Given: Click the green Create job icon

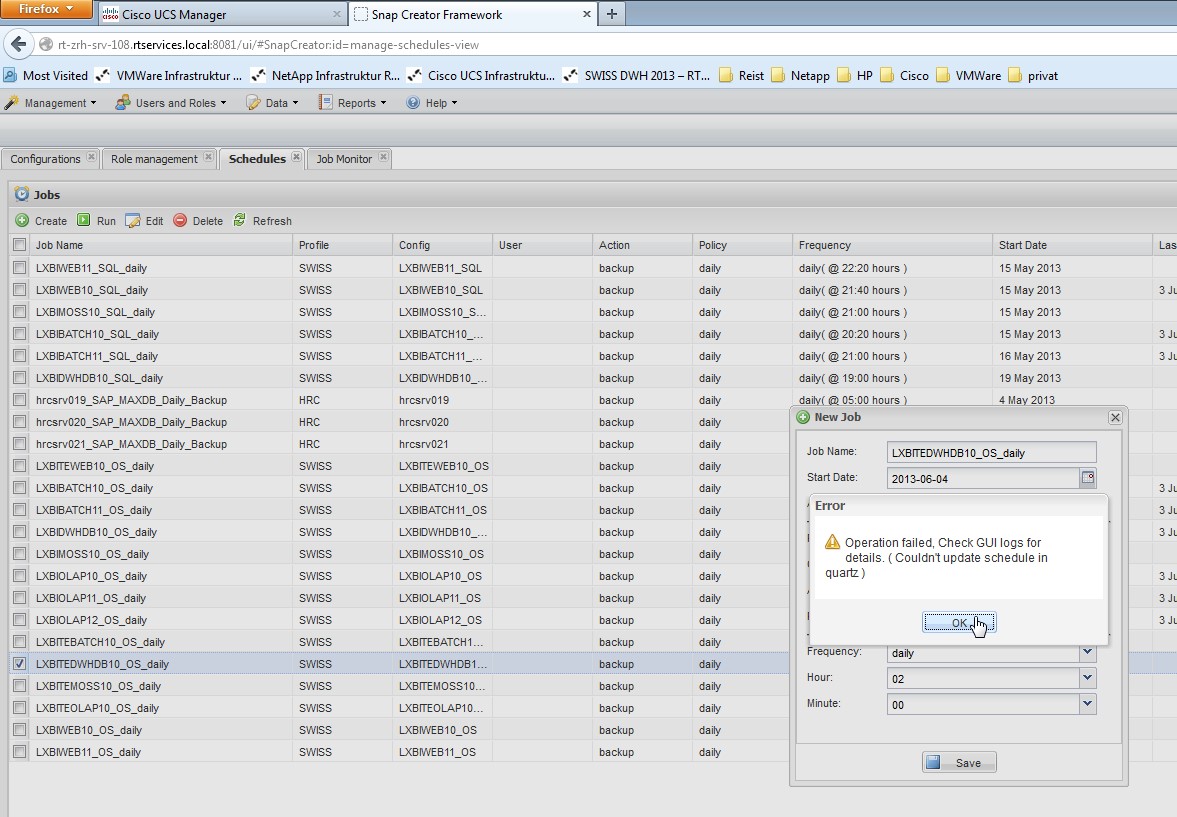Looking at the screenshot, I should (22, 221).
